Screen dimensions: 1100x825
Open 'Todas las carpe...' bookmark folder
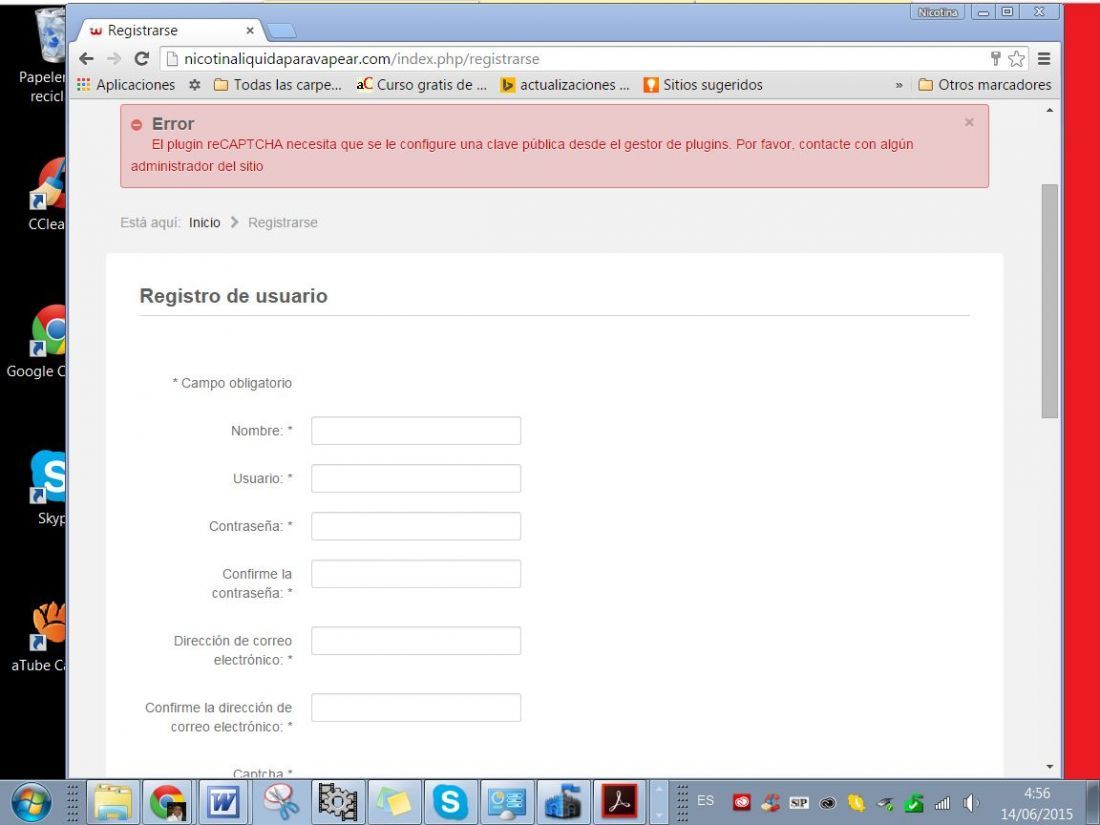click(x=278, y=85)
